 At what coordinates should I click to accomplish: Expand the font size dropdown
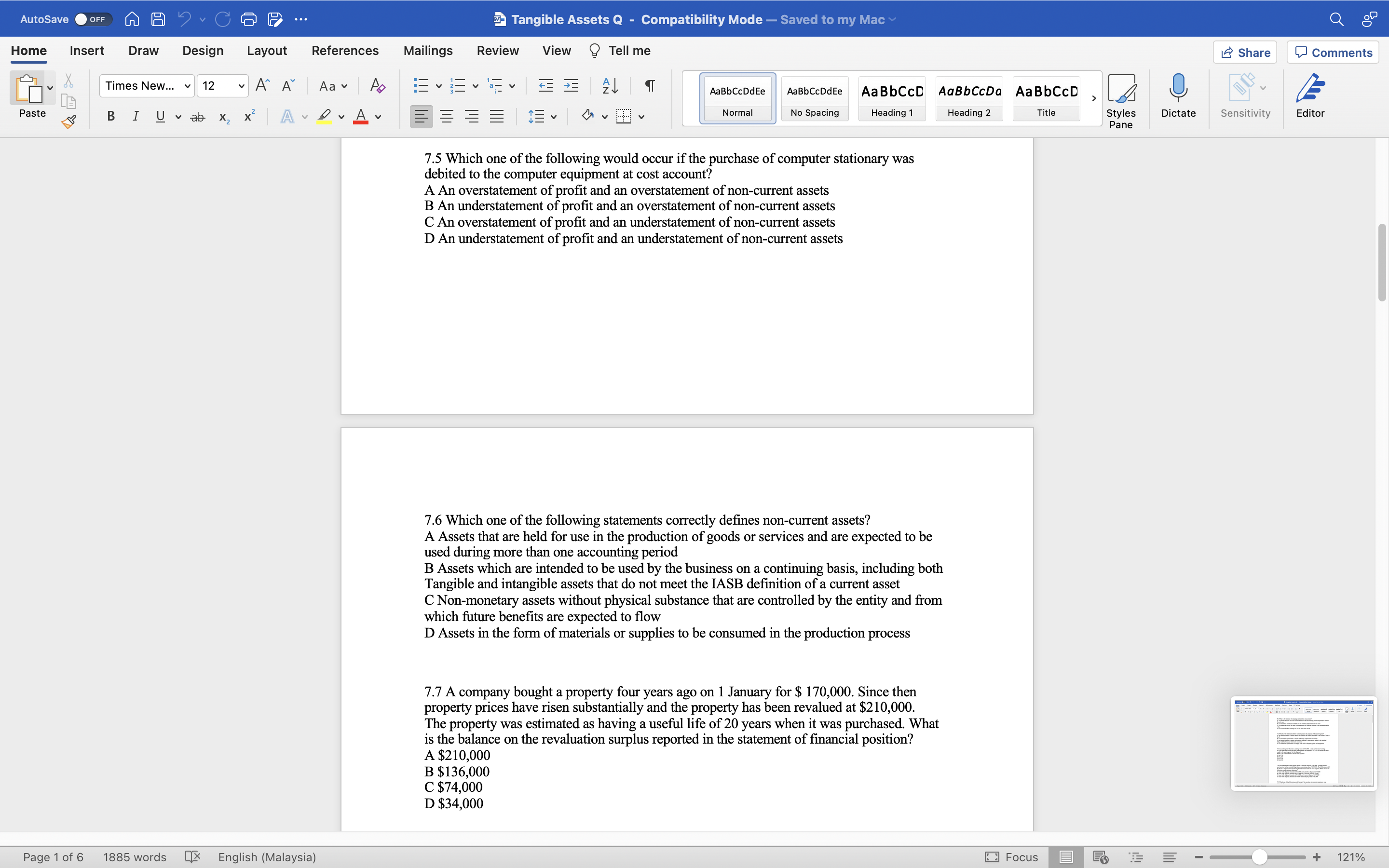[x=241, y=86]
